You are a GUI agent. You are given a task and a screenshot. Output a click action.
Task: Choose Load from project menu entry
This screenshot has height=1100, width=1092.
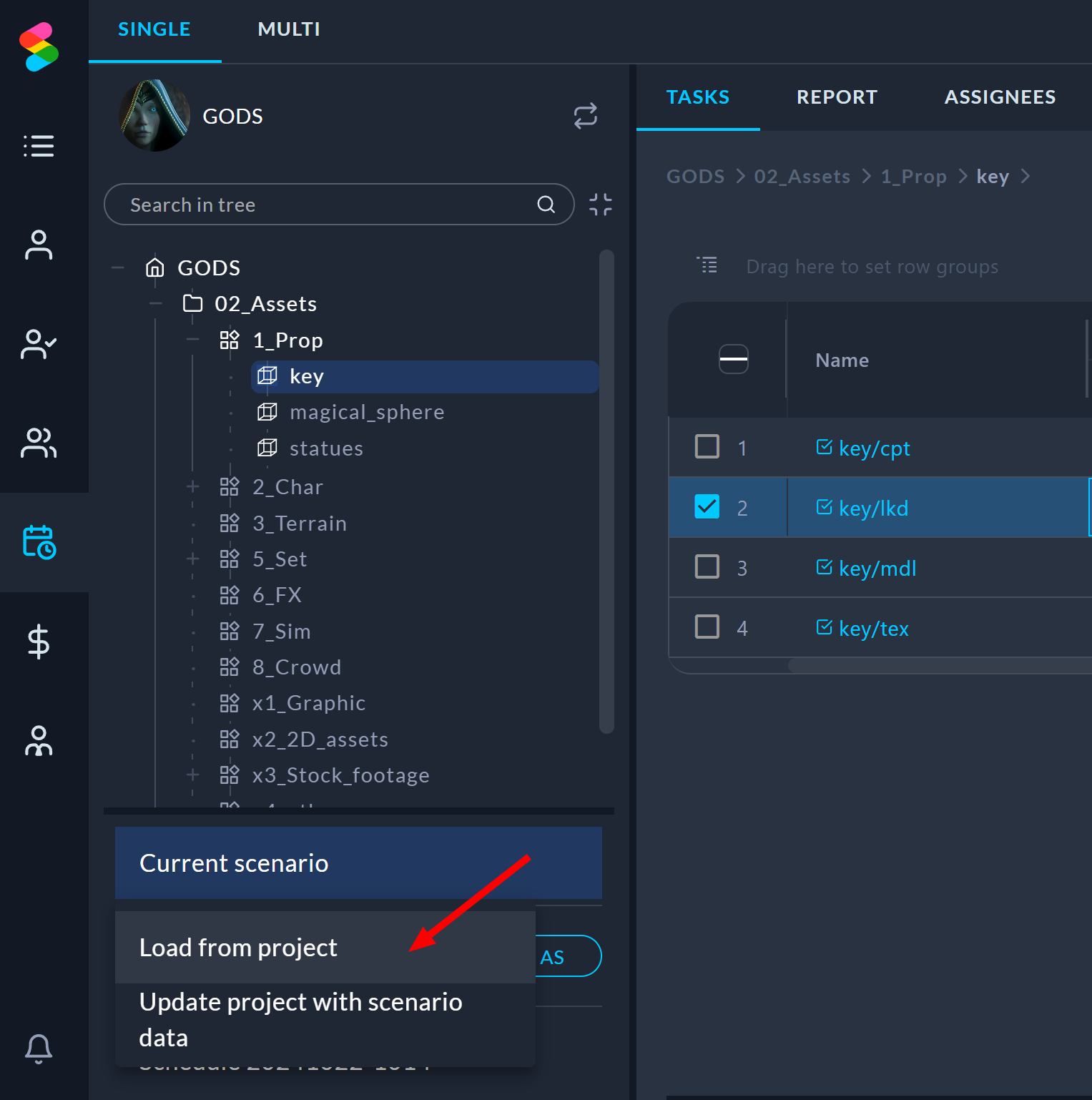click(325, 948)
